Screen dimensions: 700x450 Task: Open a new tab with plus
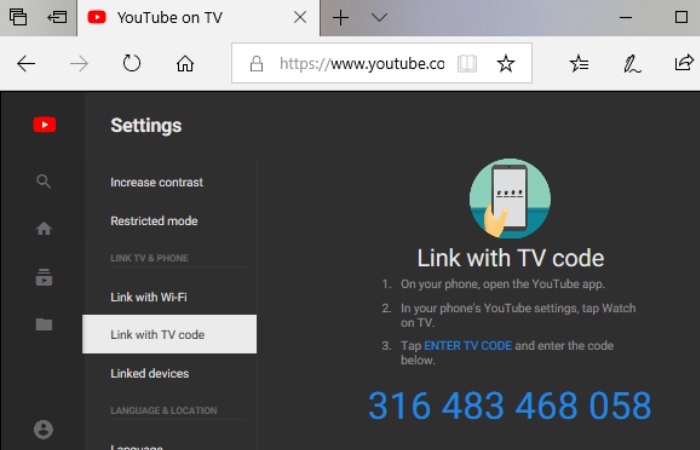[341, 18]
